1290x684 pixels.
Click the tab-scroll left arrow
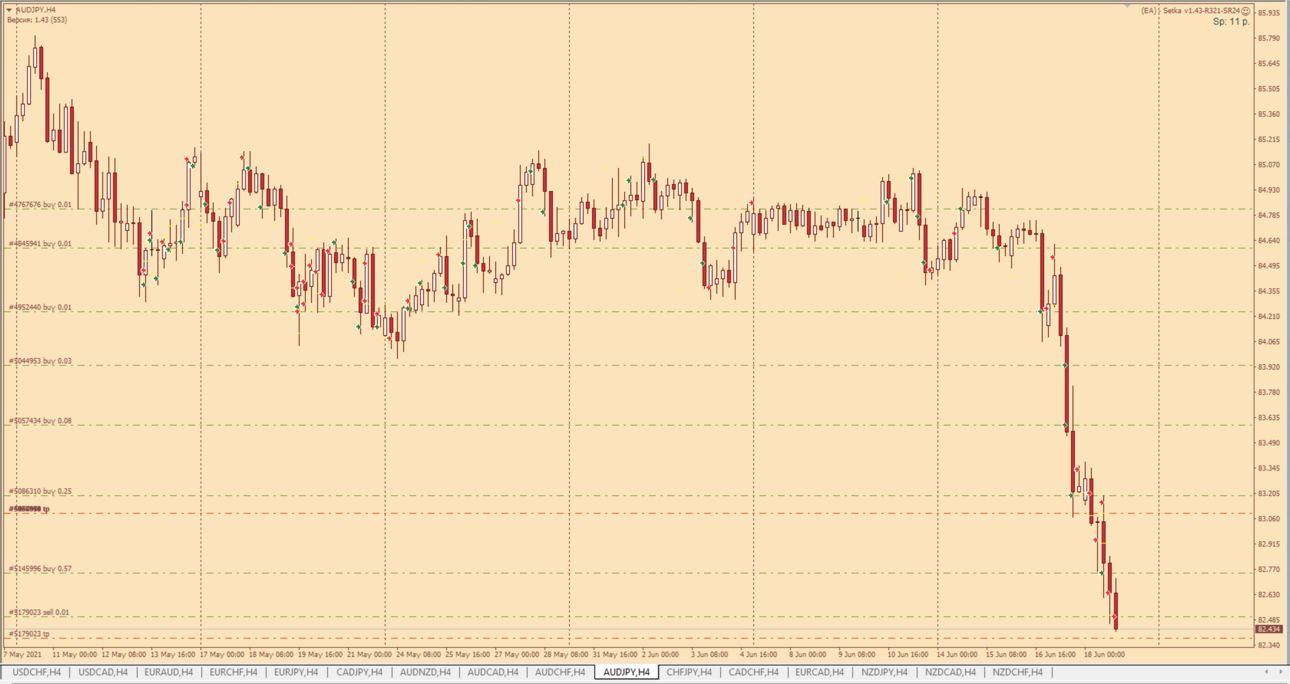[x=1268, y=672]
